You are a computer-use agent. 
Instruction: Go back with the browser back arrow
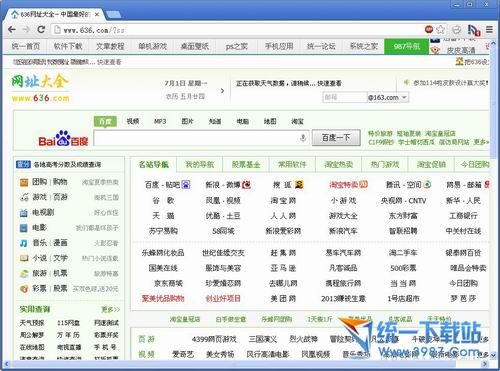point(12,30)
